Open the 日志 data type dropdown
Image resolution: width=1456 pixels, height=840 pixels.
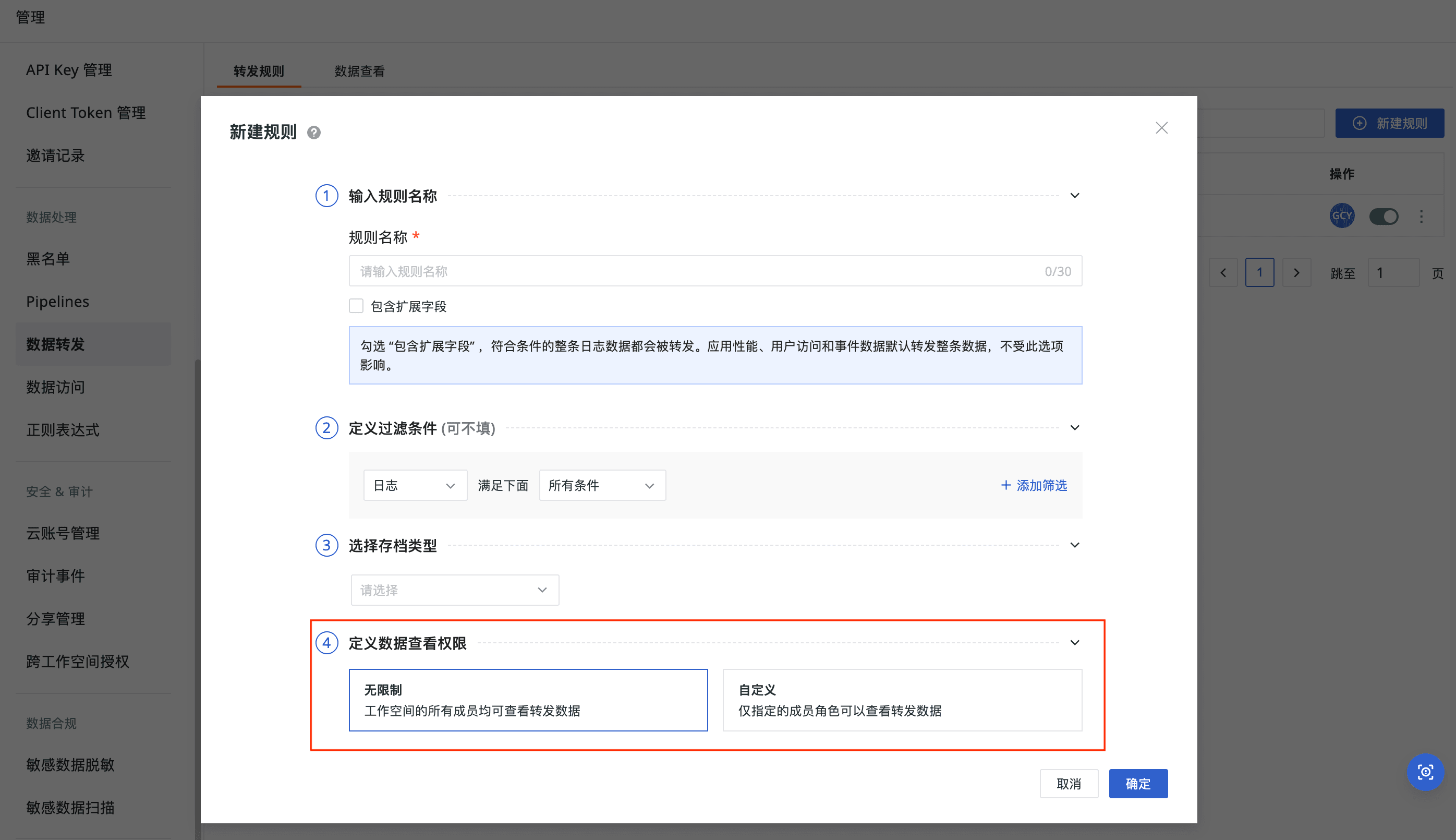(415, 485)
